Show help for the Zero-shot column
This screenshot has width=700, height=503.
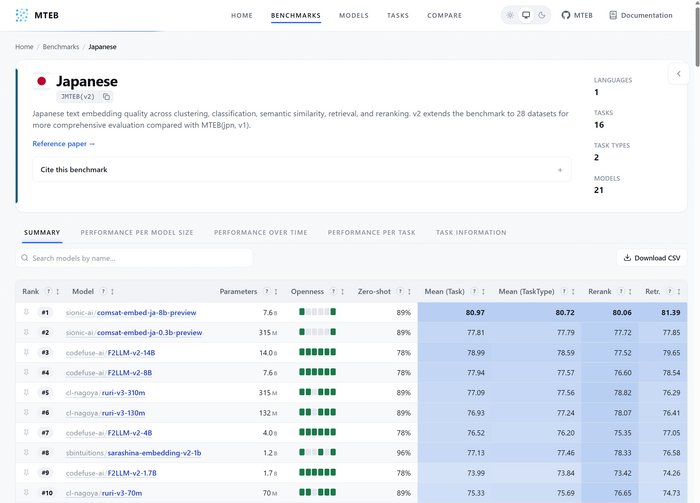(x=400, y=291)
